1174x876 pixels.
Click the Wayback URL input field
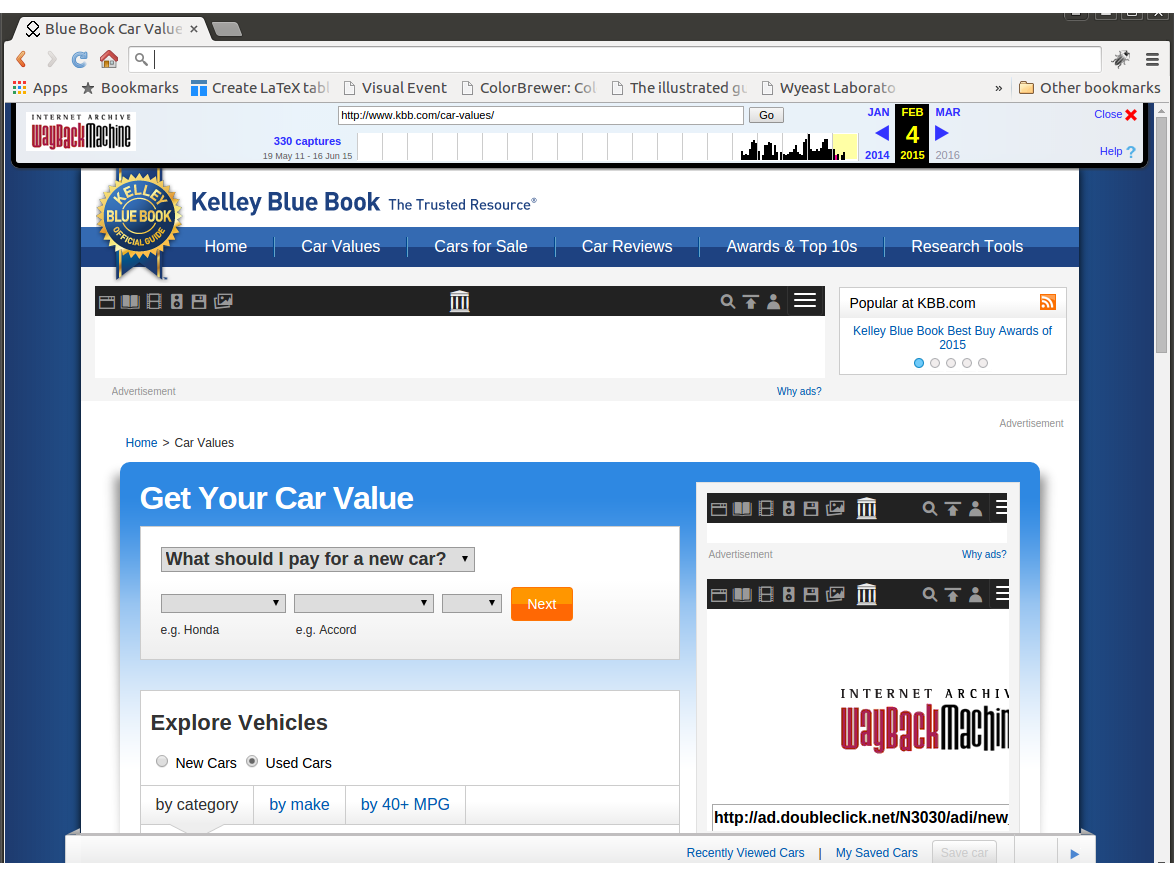(541, 115)
